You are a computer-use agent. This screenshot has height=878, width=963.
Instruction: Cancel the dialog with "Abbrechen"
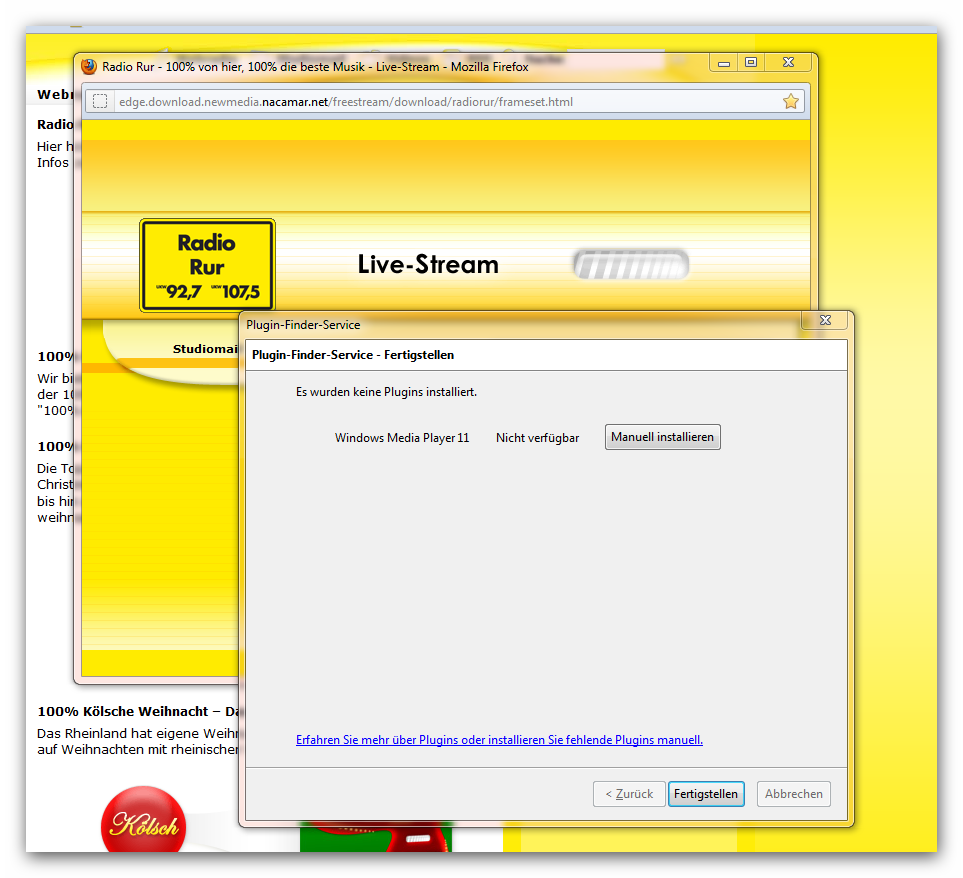tap(793, 794)
